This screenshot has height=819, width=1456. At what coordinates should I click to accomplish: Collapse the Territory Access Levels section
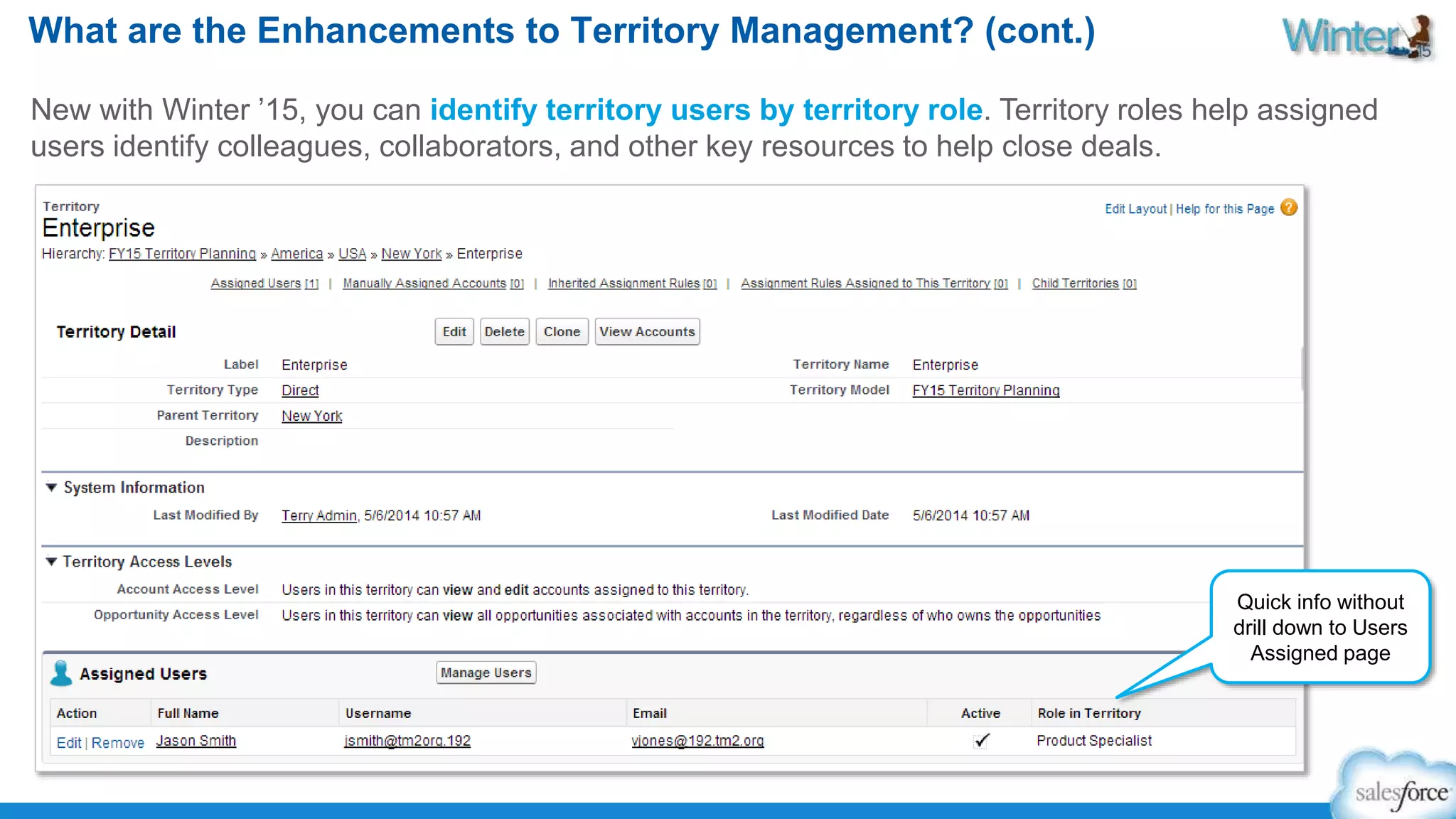51,562
